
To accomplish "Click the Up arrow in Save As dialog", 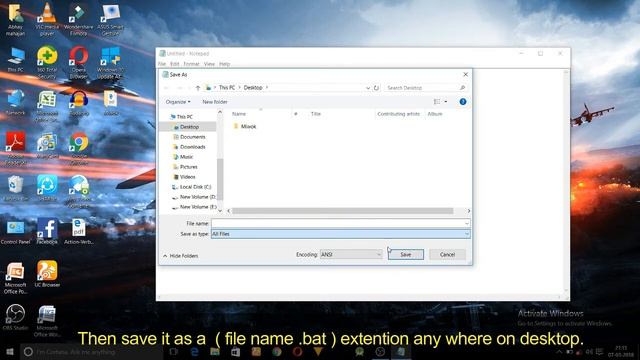I will [198, 88].
